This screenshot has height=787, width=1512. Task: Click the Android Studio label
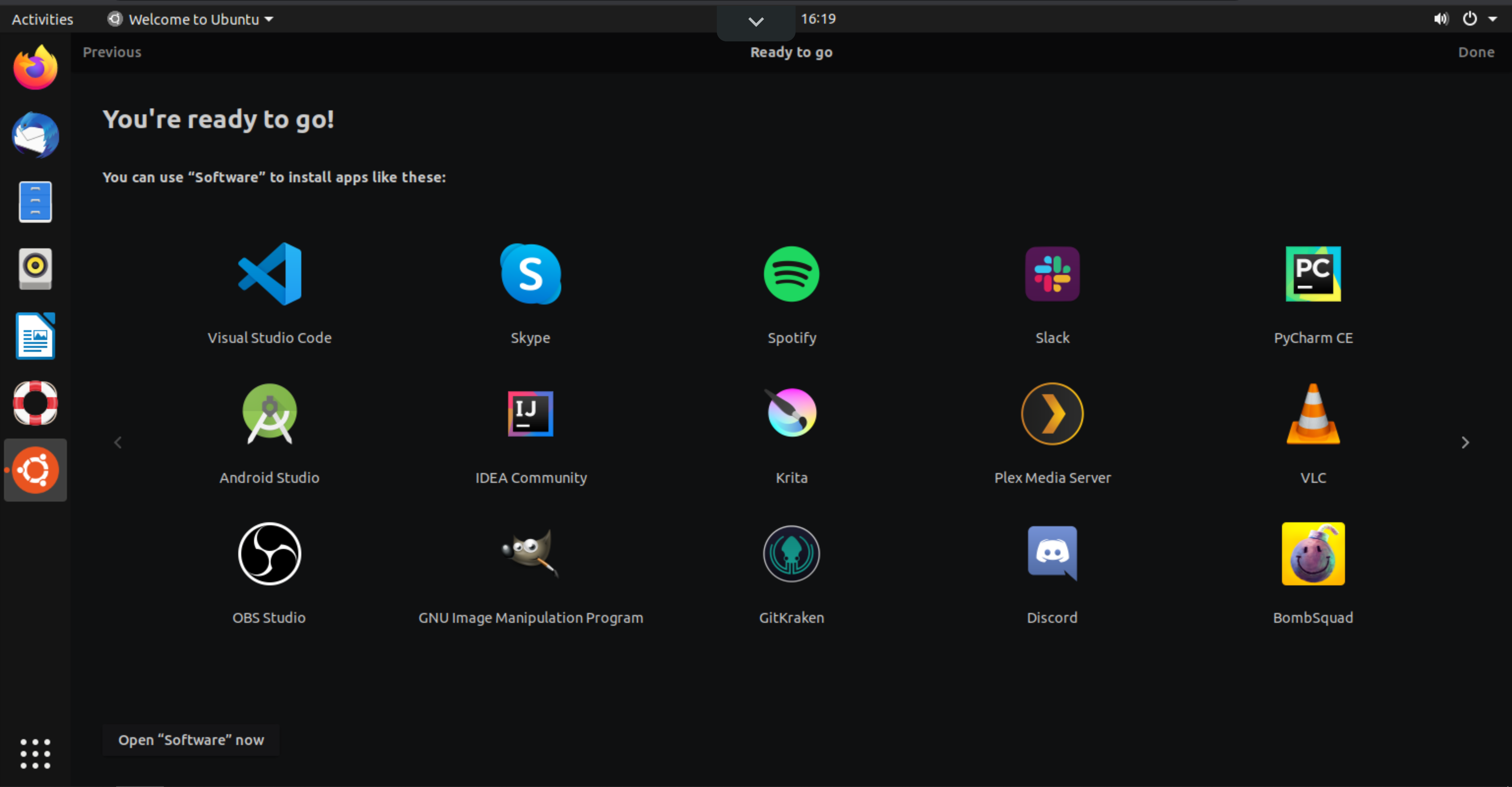pos(269,478)
